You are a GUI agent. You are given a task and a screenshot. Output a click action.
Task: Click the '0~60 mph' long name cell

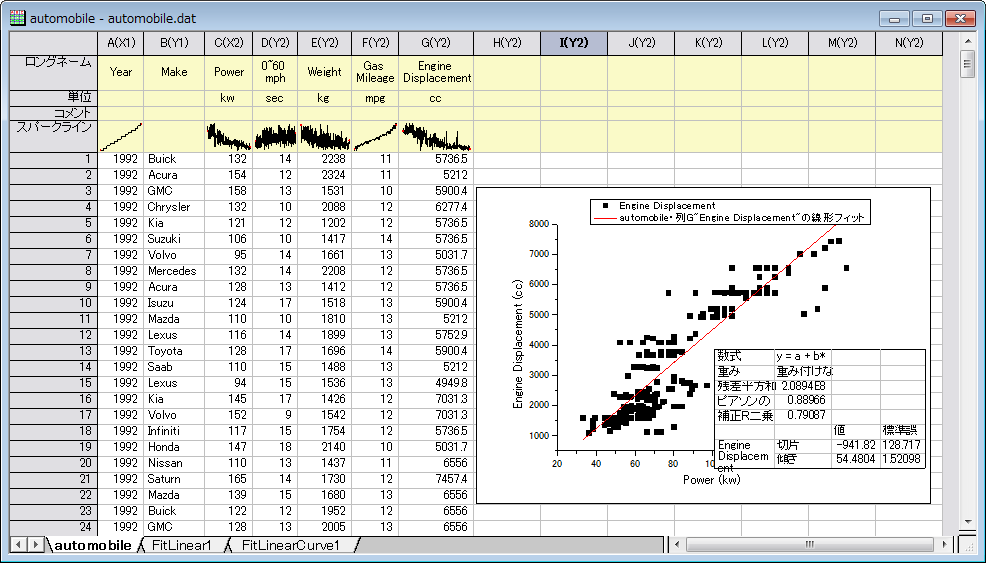coord(275,72)
